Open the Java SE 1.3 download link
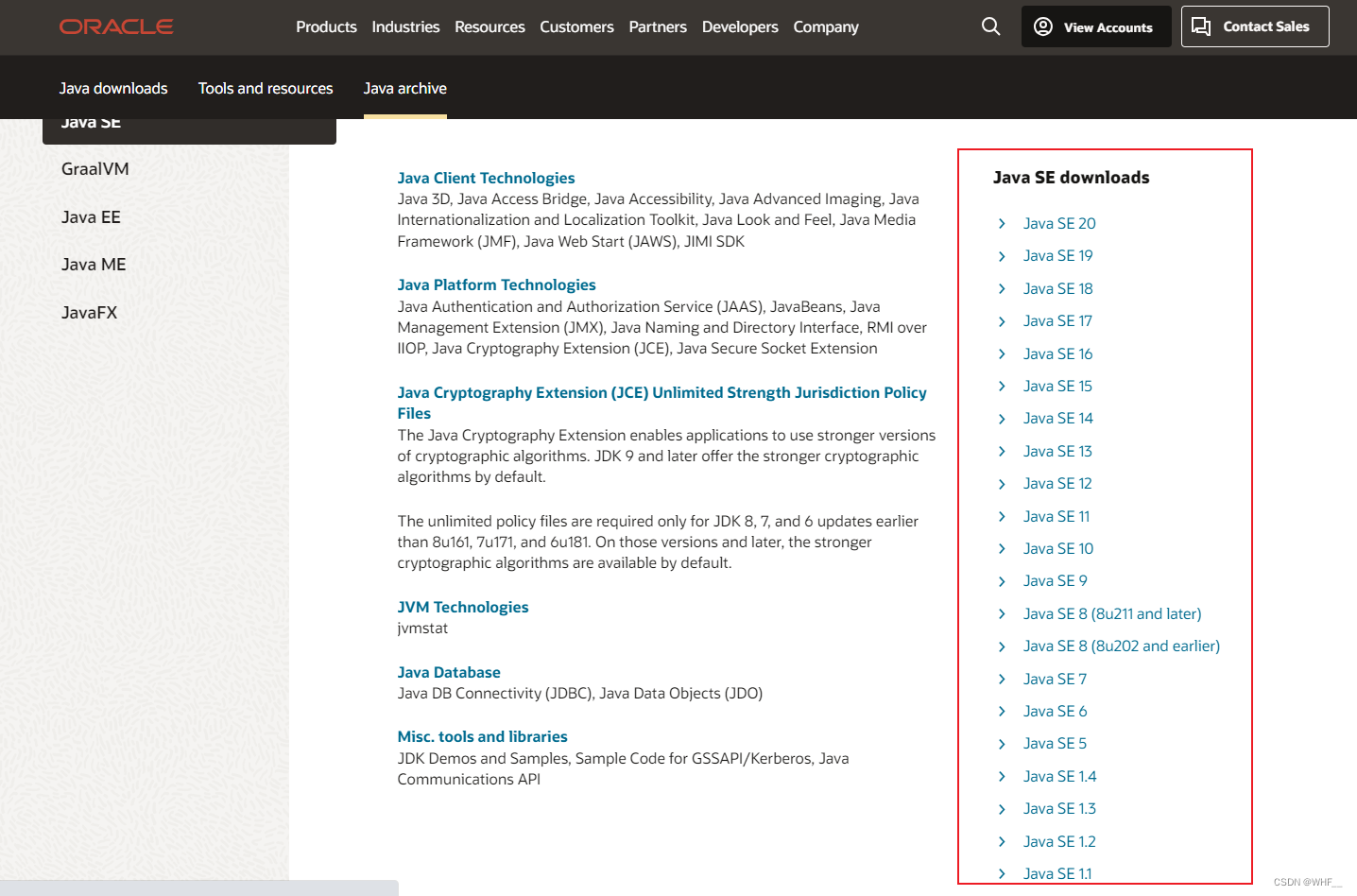 pos(1059,808)
